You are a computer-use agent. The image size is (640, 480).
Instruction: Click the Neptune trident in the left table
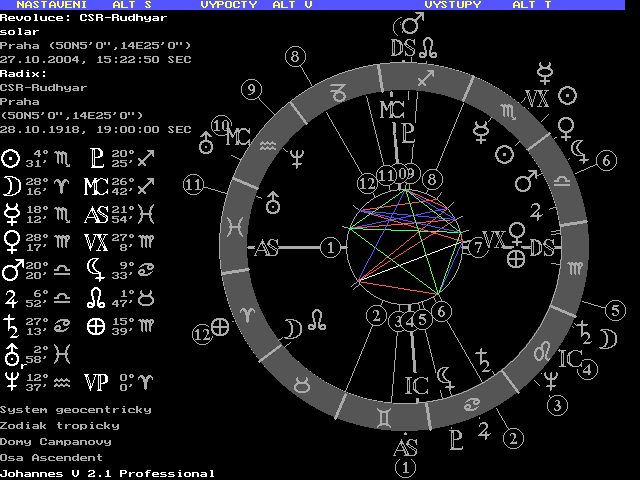(x=10, y=381)
